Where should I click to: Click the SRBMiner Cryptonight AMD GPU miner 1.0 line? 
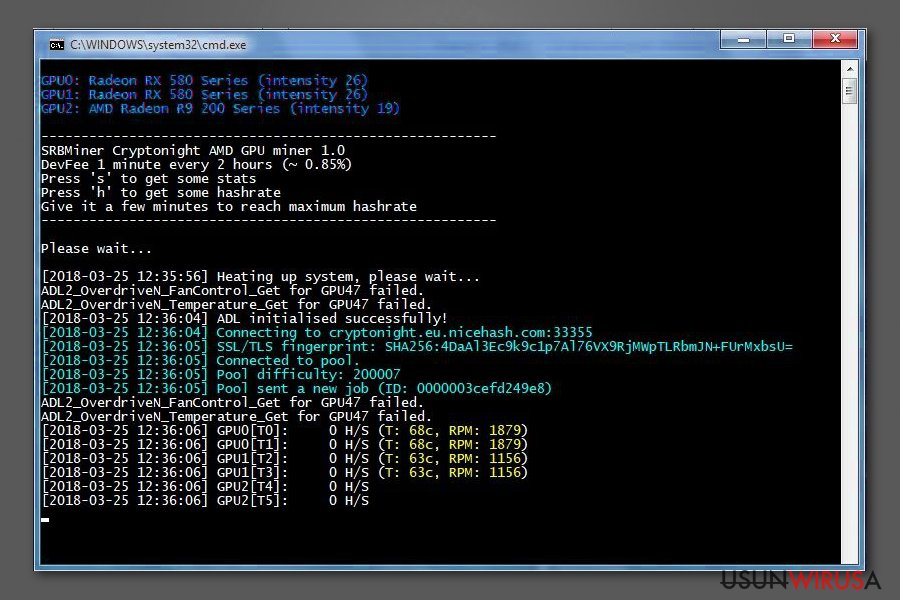coord(193,150)
